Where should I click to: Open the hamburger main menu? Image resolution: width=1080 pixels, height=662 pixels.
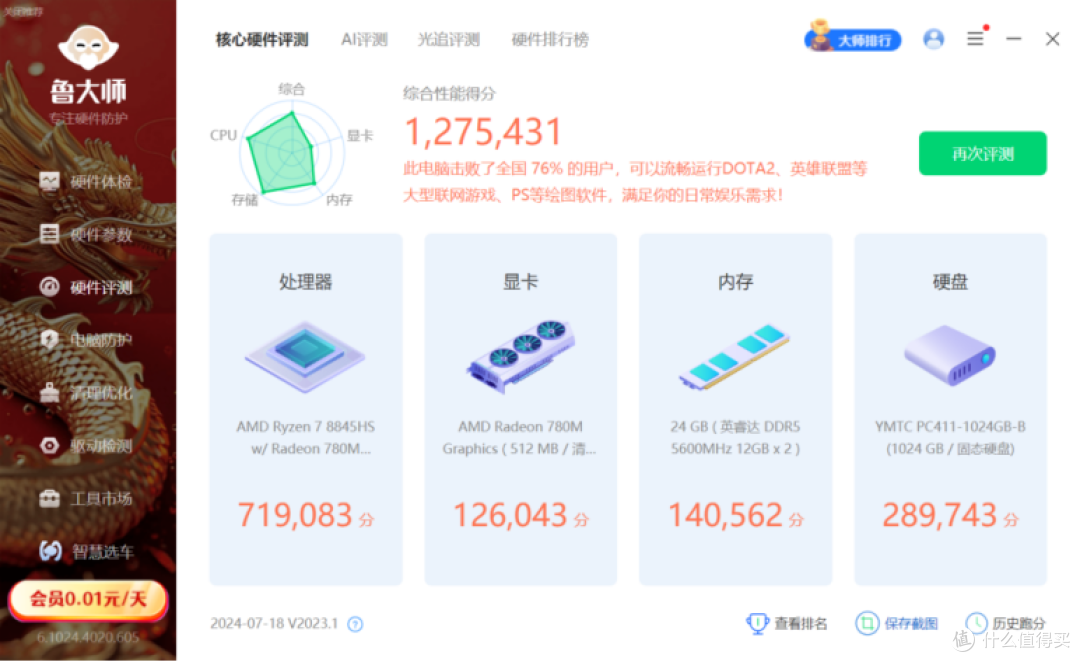975,39
